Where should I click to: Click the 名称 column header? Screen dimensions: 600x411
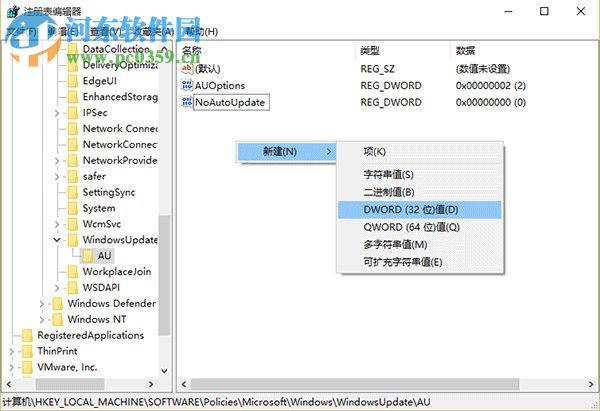[267, 51]
